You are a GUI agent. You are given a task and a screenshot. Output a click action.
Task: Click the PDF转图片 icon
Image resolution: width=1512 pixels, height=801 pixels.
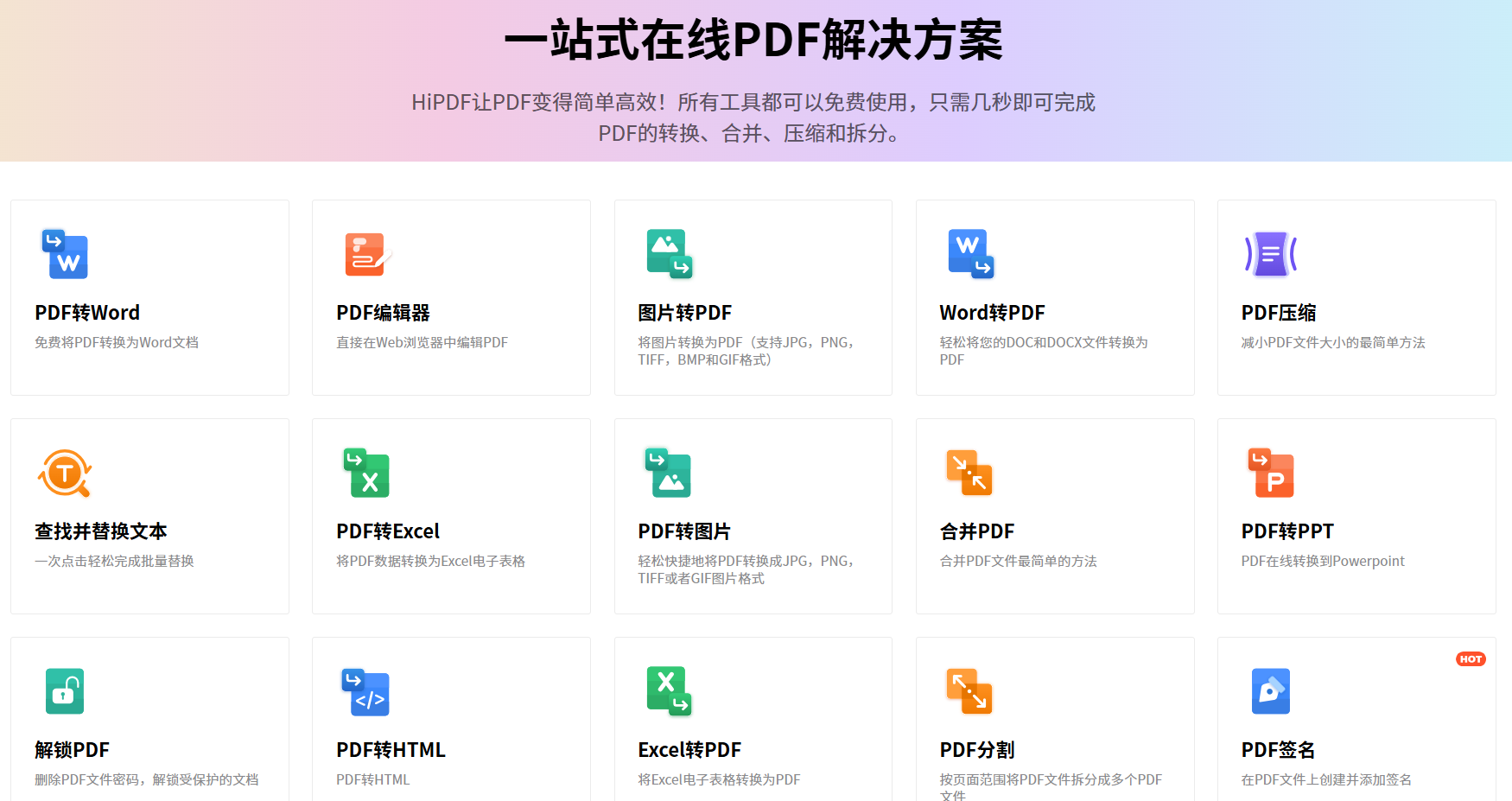669,473
